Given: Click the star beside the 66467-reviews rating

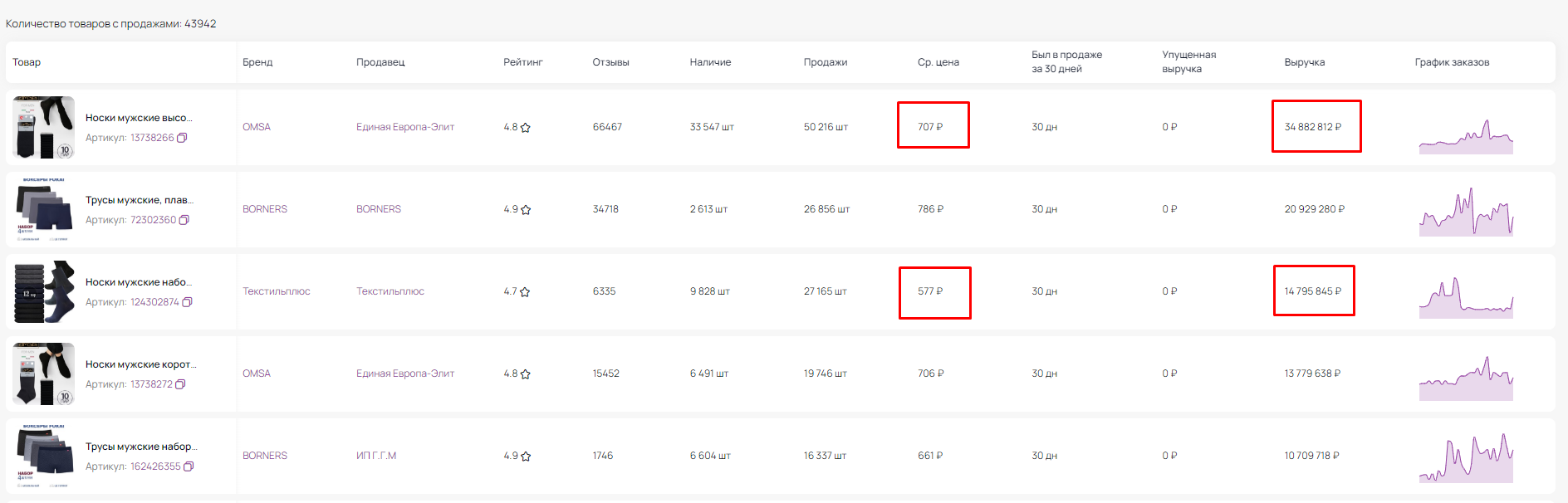Looking at the screenshot, I should [526, 128].
